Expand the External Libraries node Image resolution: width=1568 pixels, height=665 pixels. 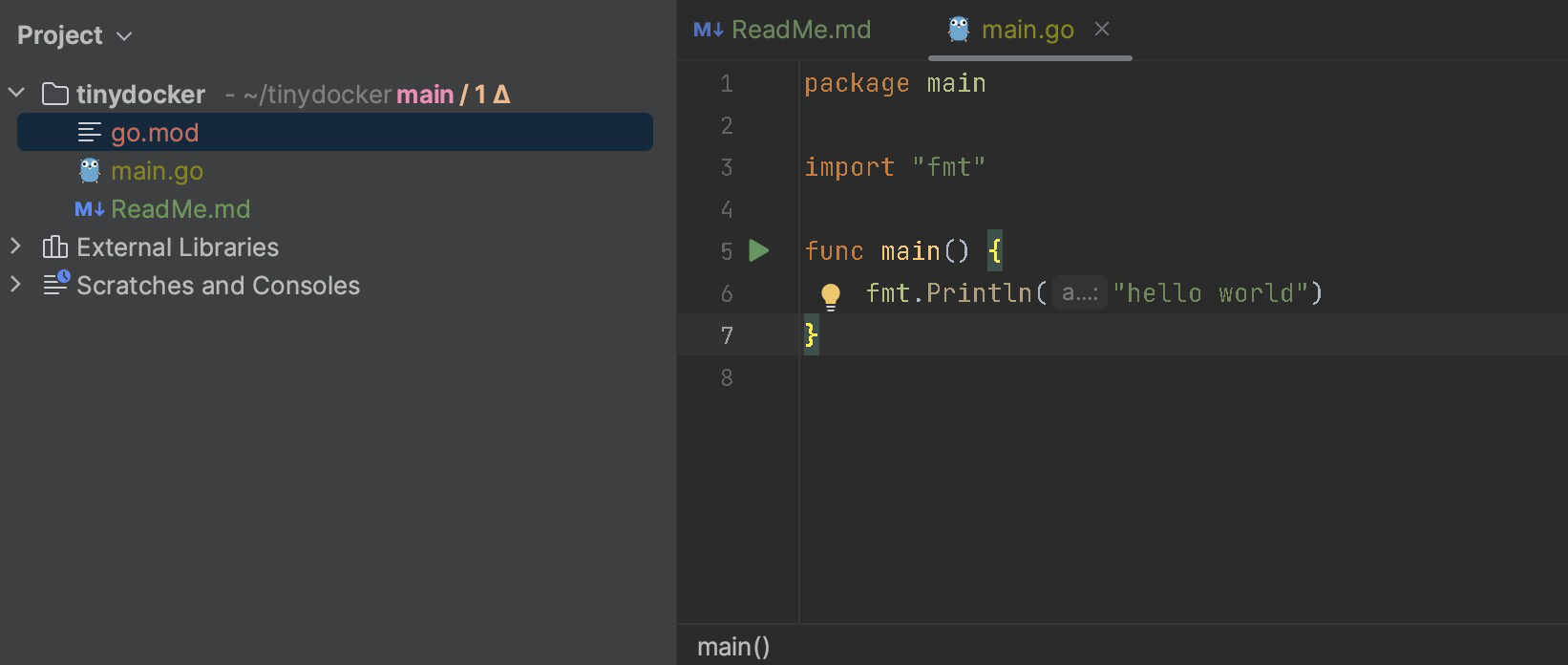point(16,247)
